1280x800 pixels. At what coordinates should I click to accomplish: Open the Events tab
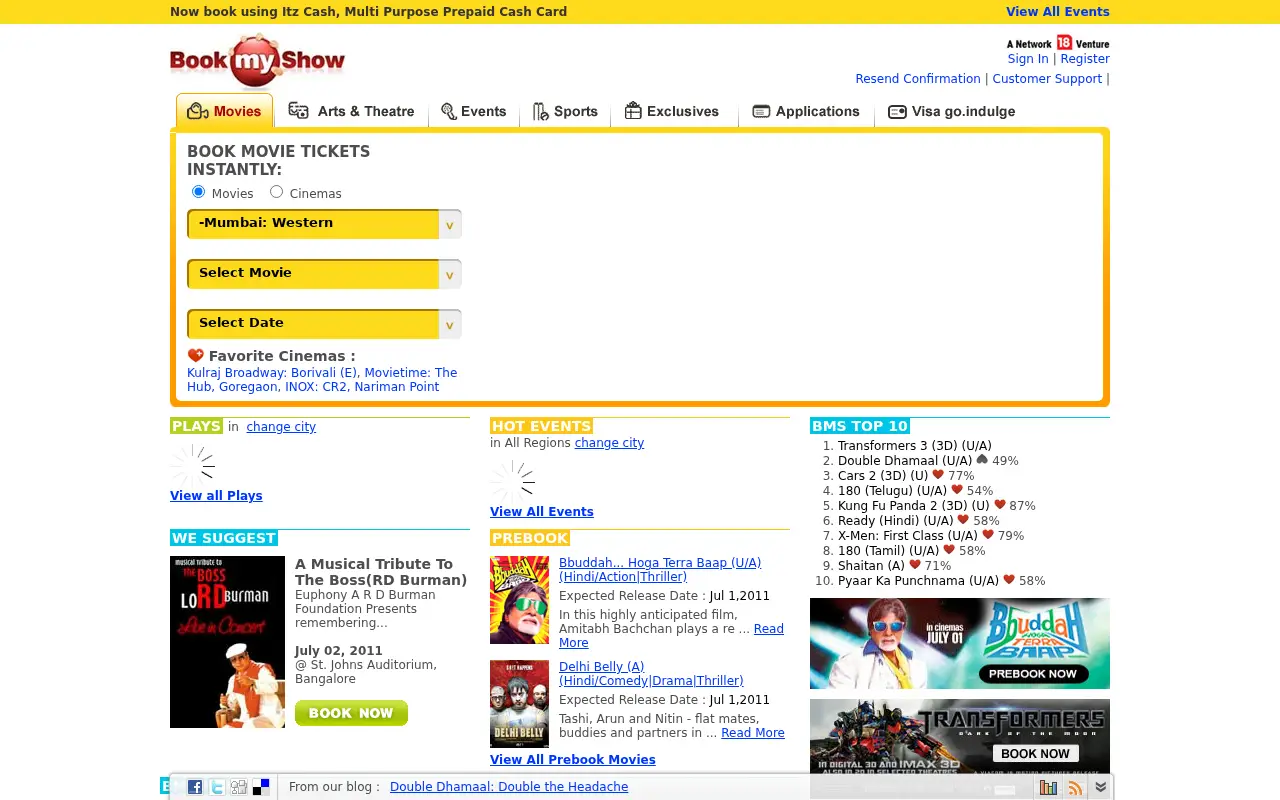coord(474,111)
